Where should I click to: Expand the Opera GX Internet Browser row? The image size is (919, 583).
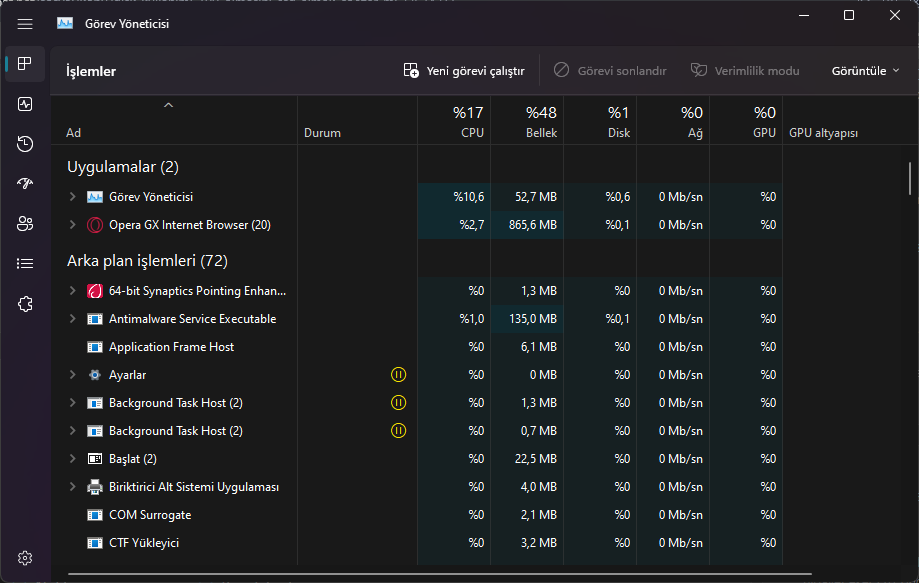pos(73,225)
